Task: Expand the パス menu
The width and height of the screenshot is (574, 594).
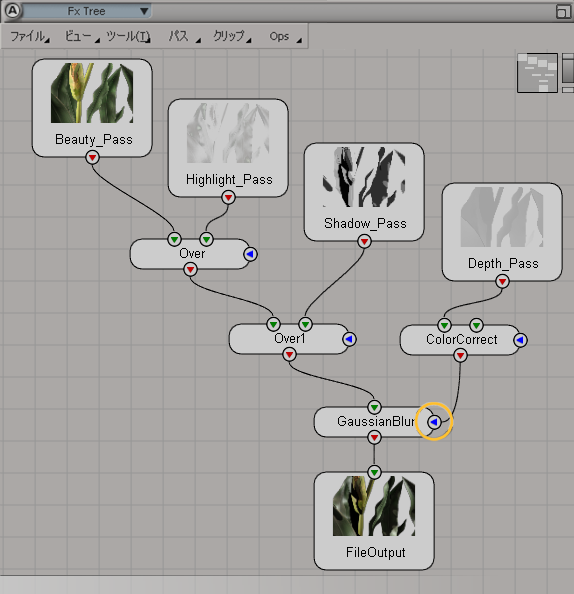Action: point(184,36)
